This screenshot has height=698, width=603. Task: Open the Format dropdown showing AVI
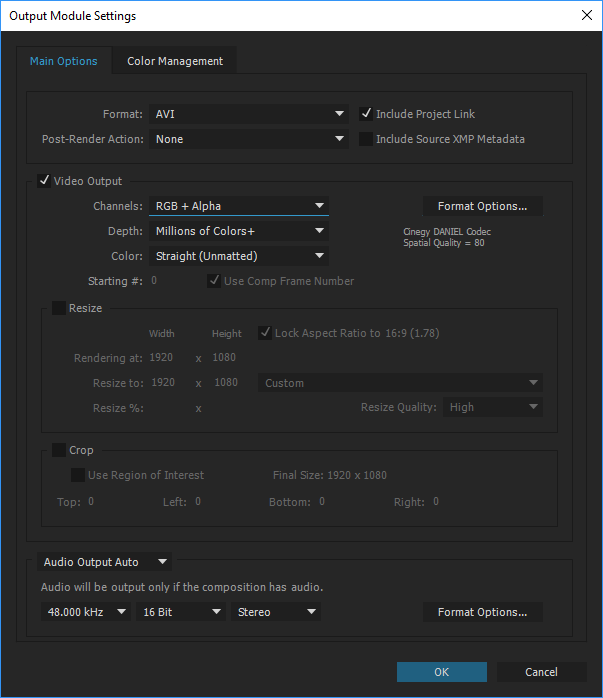click(249, 114)
